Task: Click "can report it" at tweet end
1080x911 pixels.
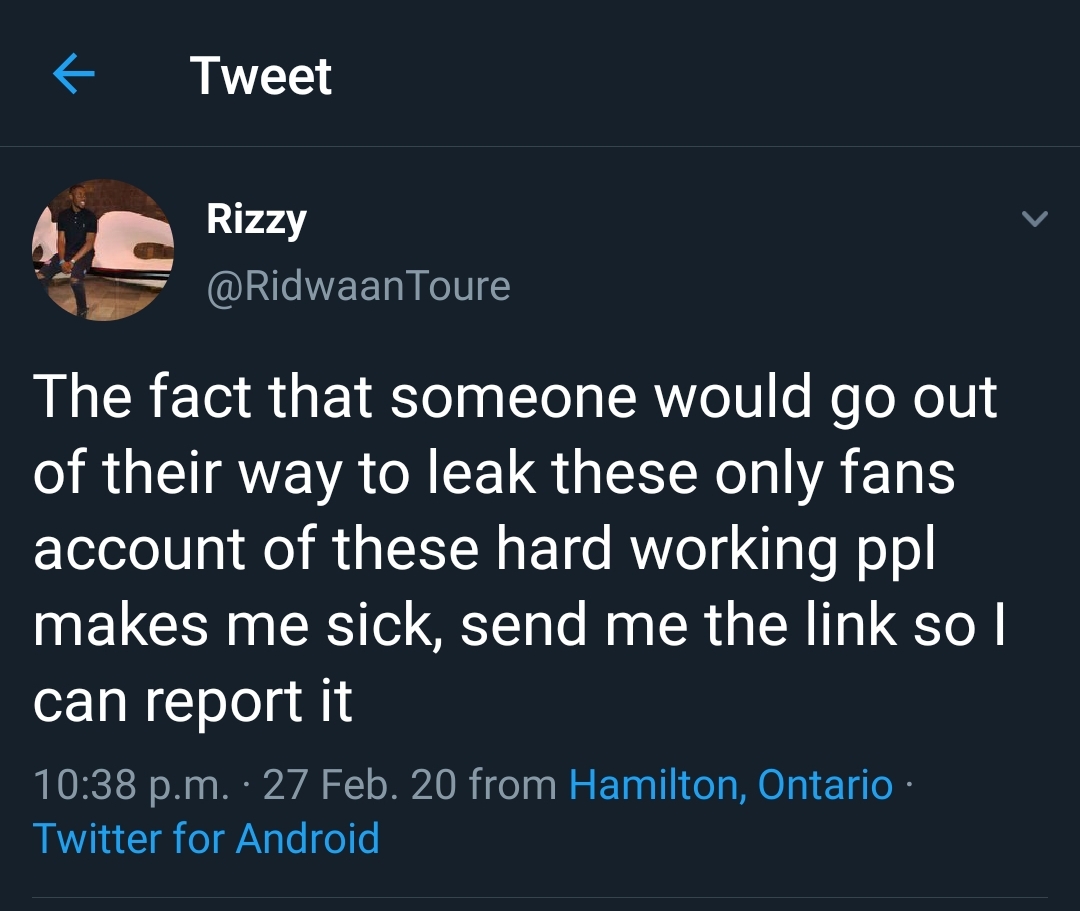Action: click(192, 702)
